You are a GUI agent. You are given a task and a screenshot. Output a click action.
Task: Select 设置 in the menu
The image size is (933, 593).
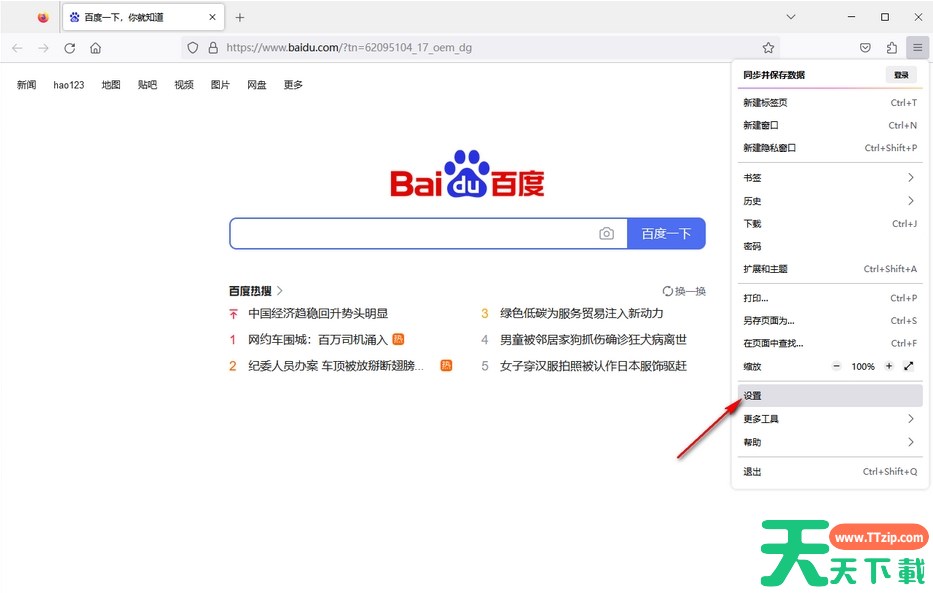(x=828, y=396)
